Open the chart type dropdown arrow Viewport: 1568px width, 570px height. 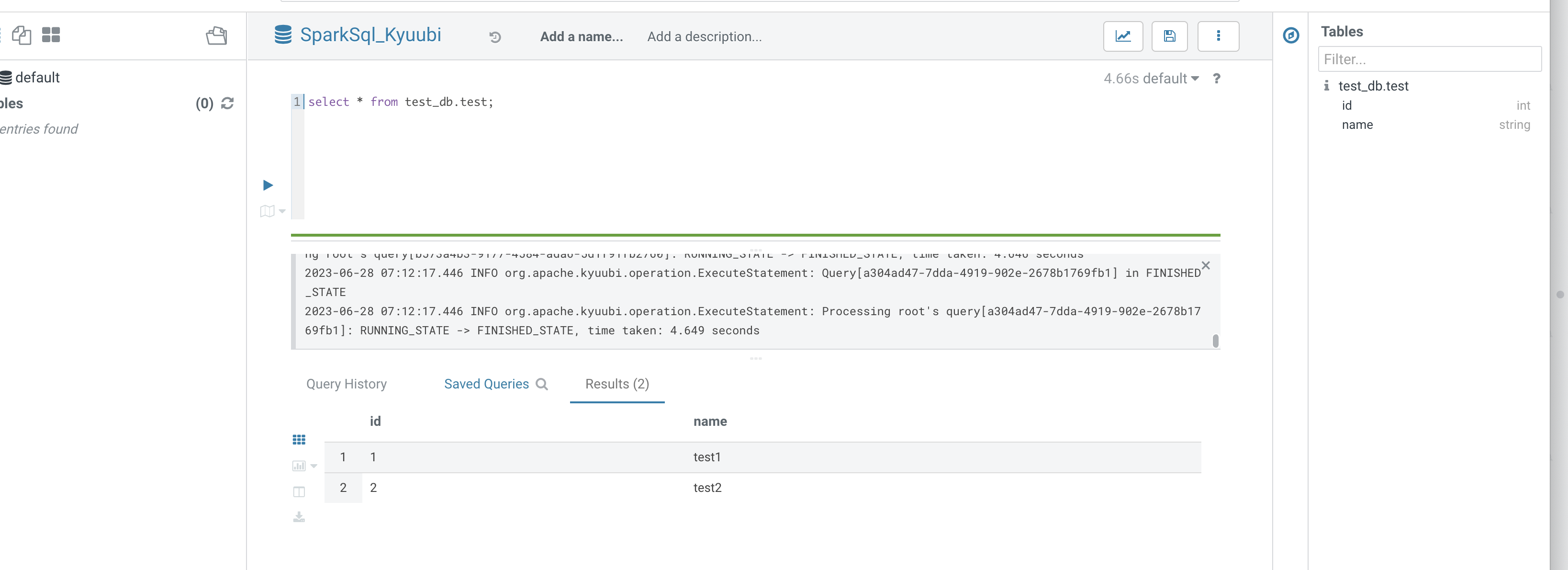click(x=314, y=466)
